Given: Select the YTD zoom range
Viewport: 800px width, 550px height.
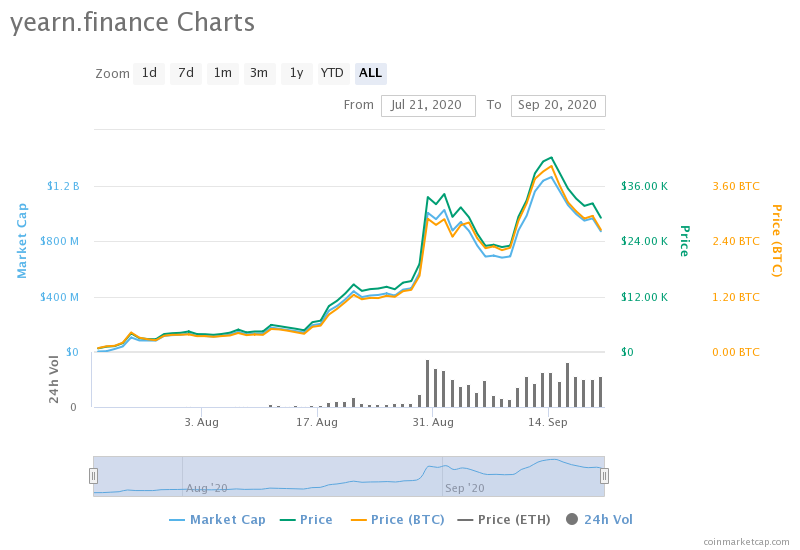Looking at the screenshot, I should [x=332, y=73].
